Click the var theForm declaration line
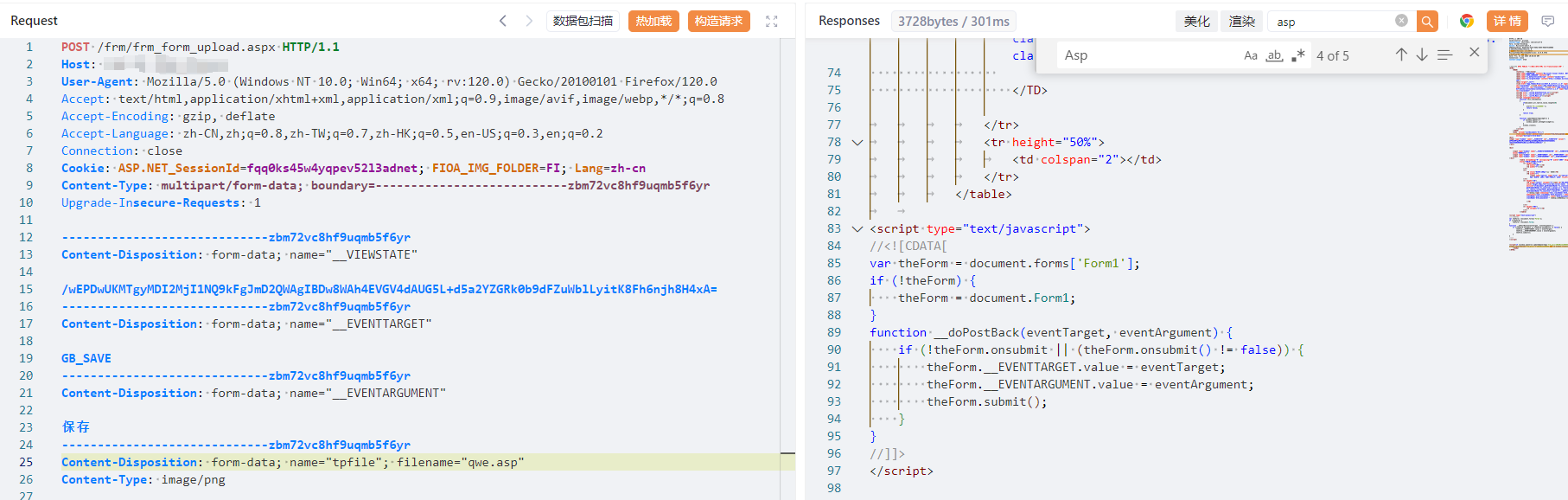The image size is (1568, 500). pyautogui.click(x=1004, y=264)
